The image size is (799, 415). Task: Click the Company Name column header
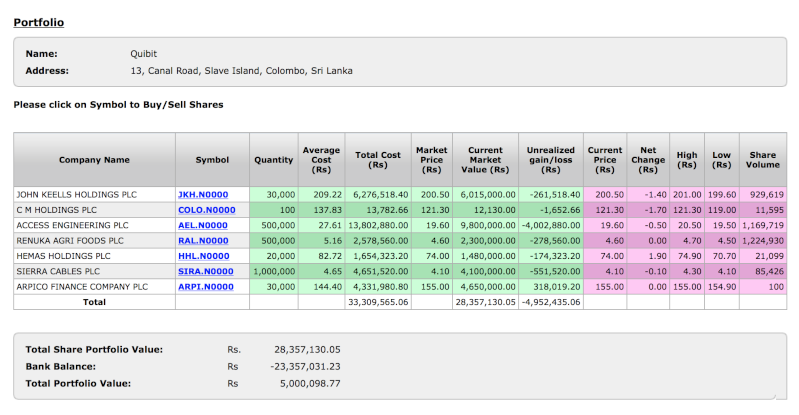[x=94, y=160]
